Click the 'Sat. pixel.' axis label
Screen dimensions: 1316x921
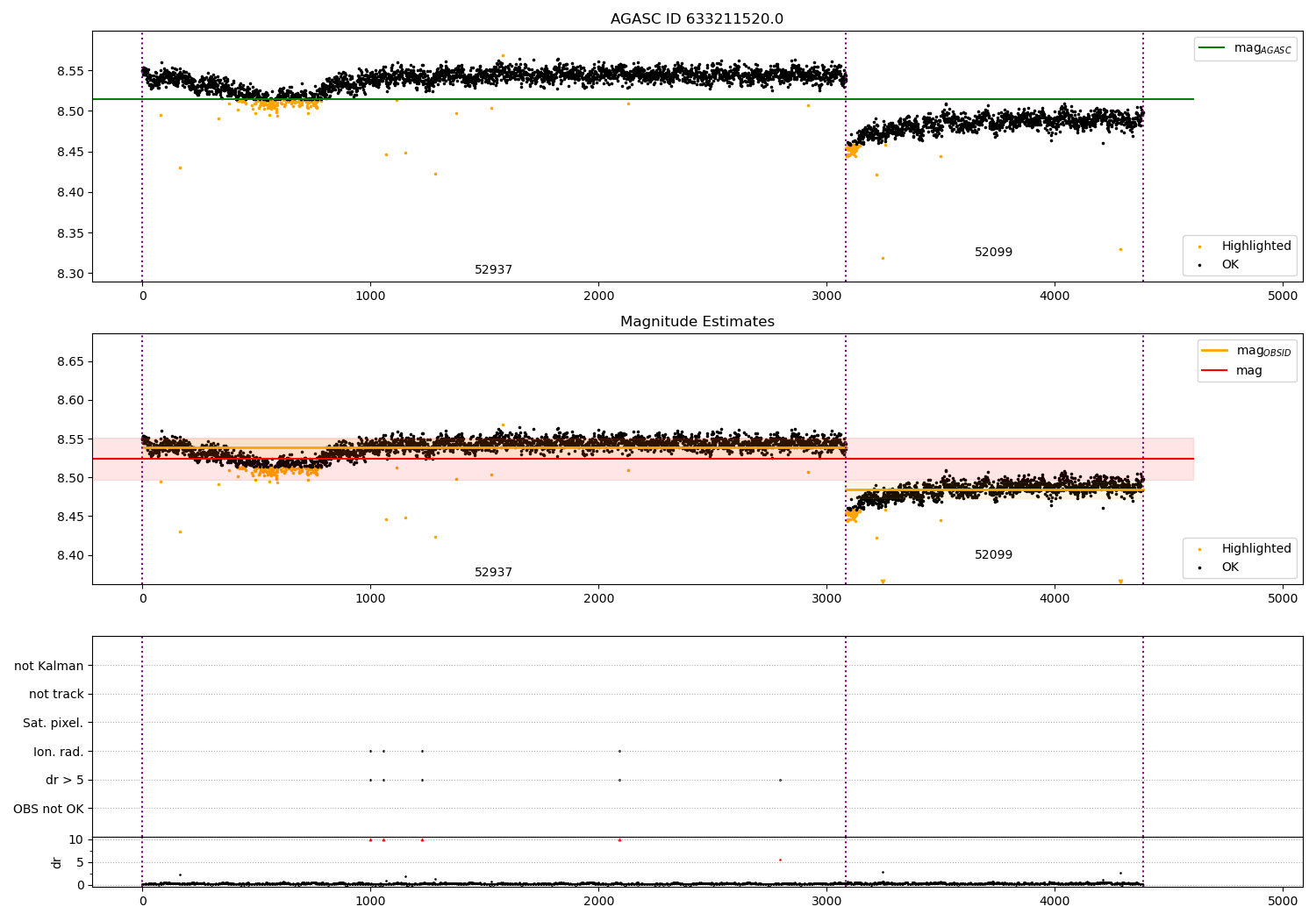pos(54,723)
